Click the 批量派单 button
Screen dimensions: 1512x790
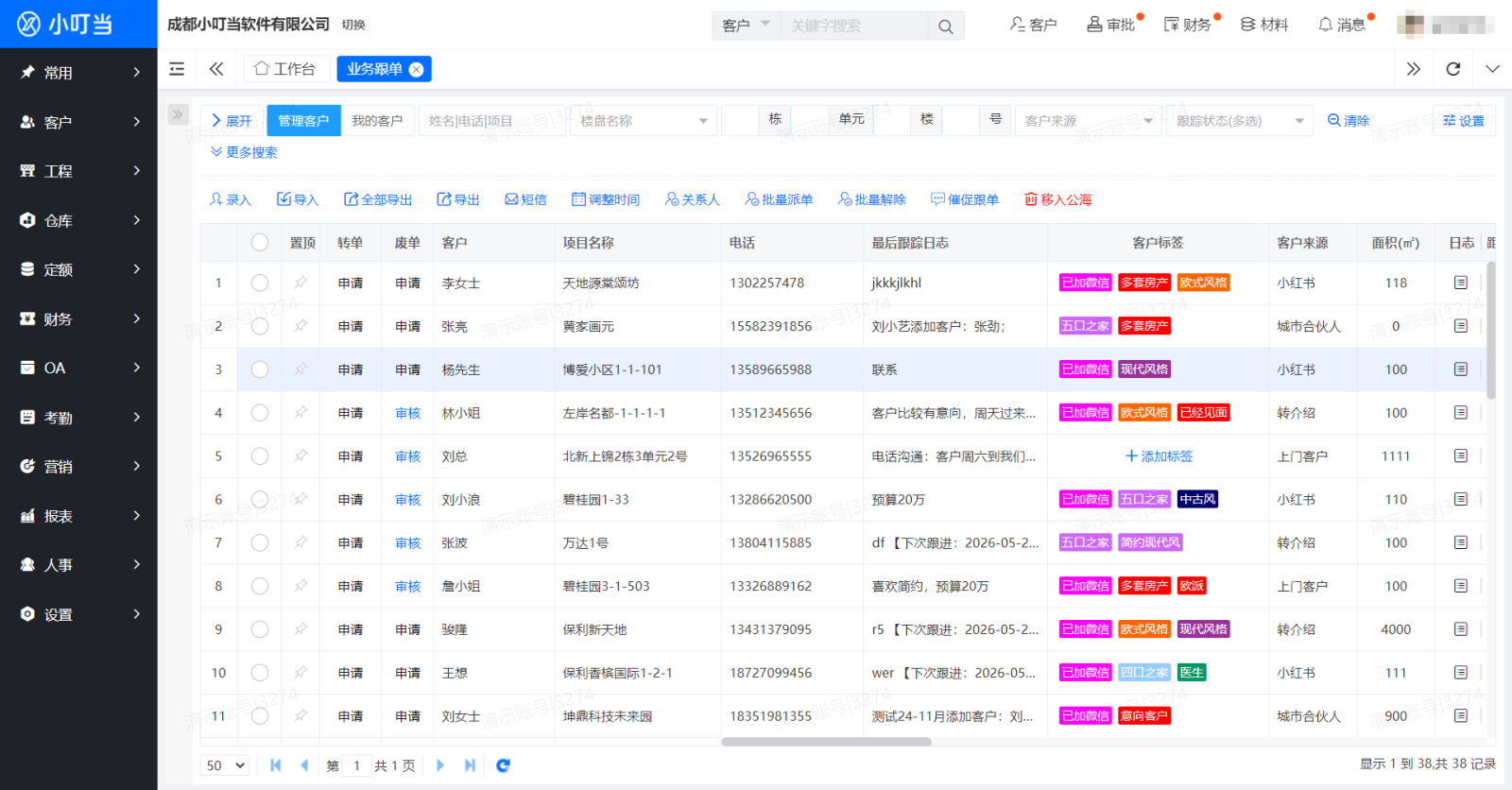[x=780, y=199]
